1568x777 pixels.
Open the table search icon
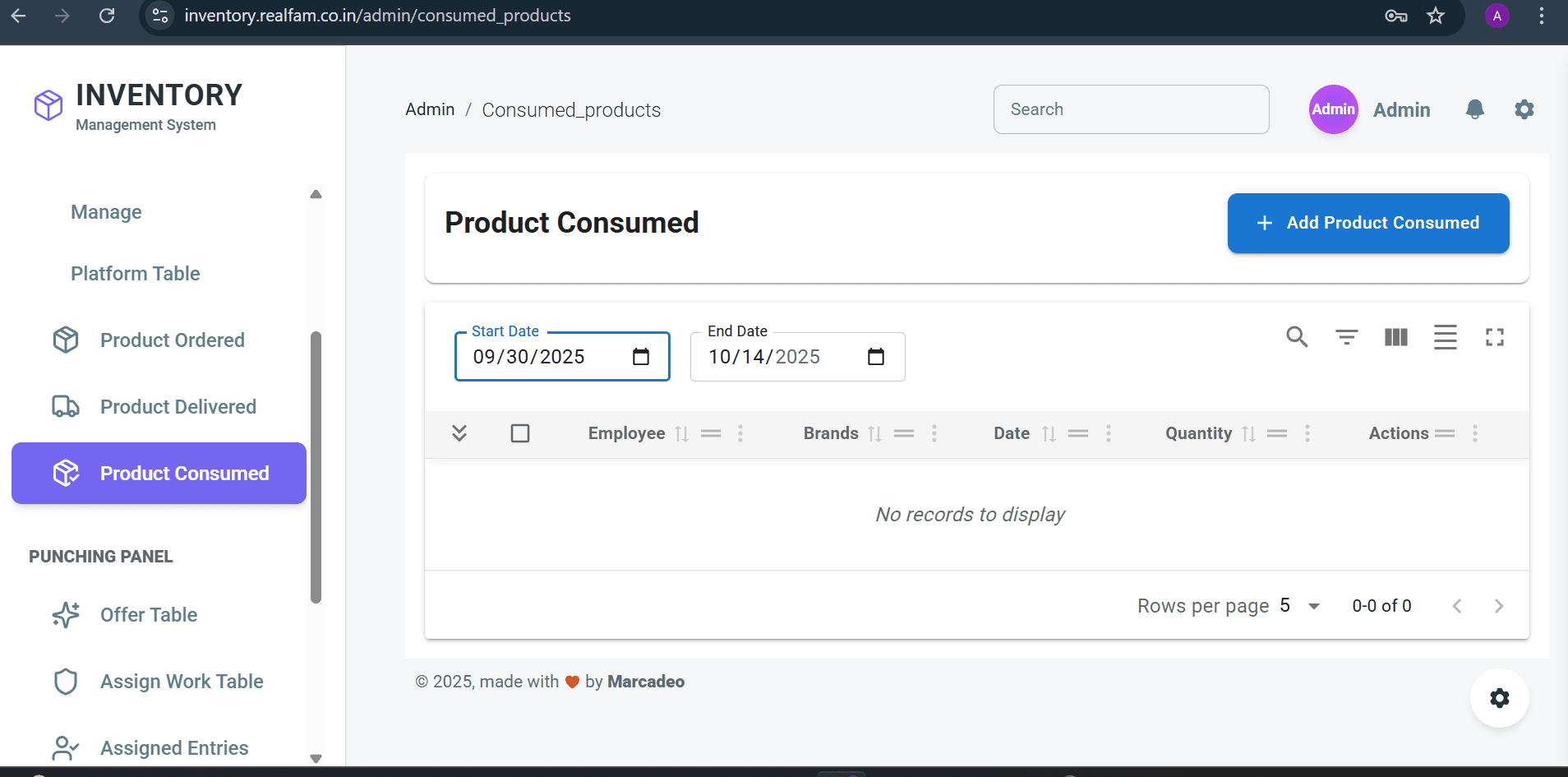pos(1297,337)
